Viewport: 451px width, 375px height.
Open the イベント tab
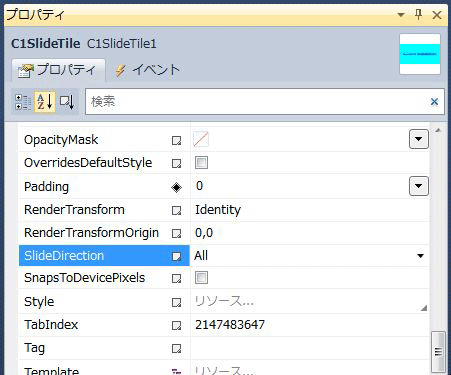[147, 70]
